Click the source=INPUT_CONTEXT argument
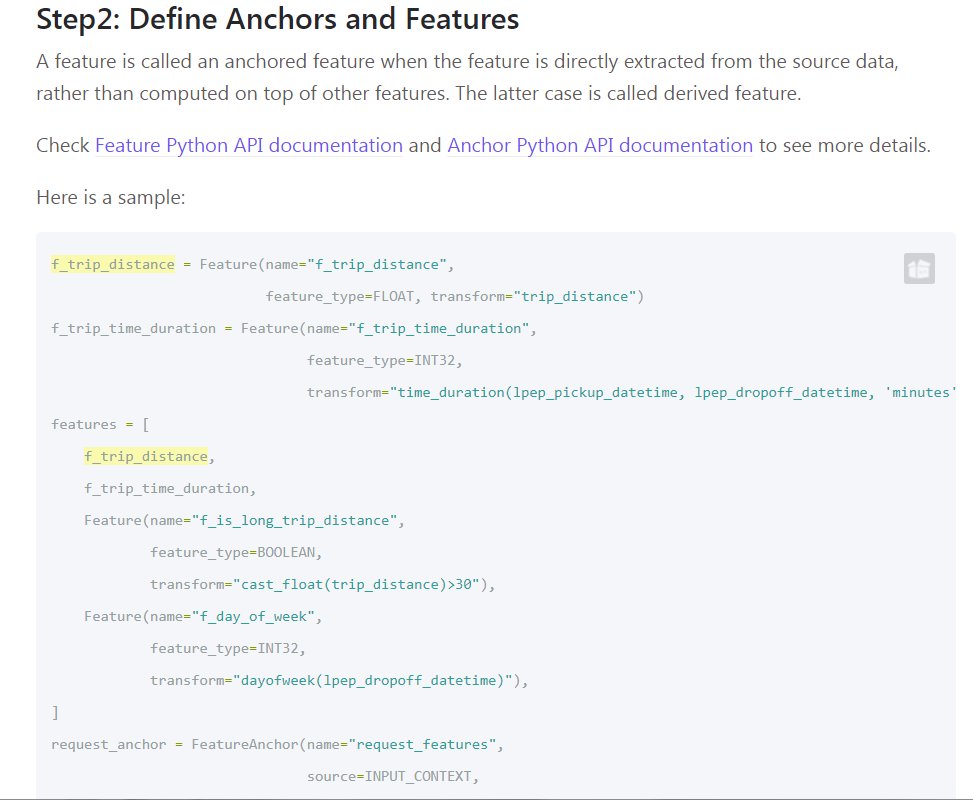Image resolution: width=973 pixels, height=800 pixels. click(393, 776)
